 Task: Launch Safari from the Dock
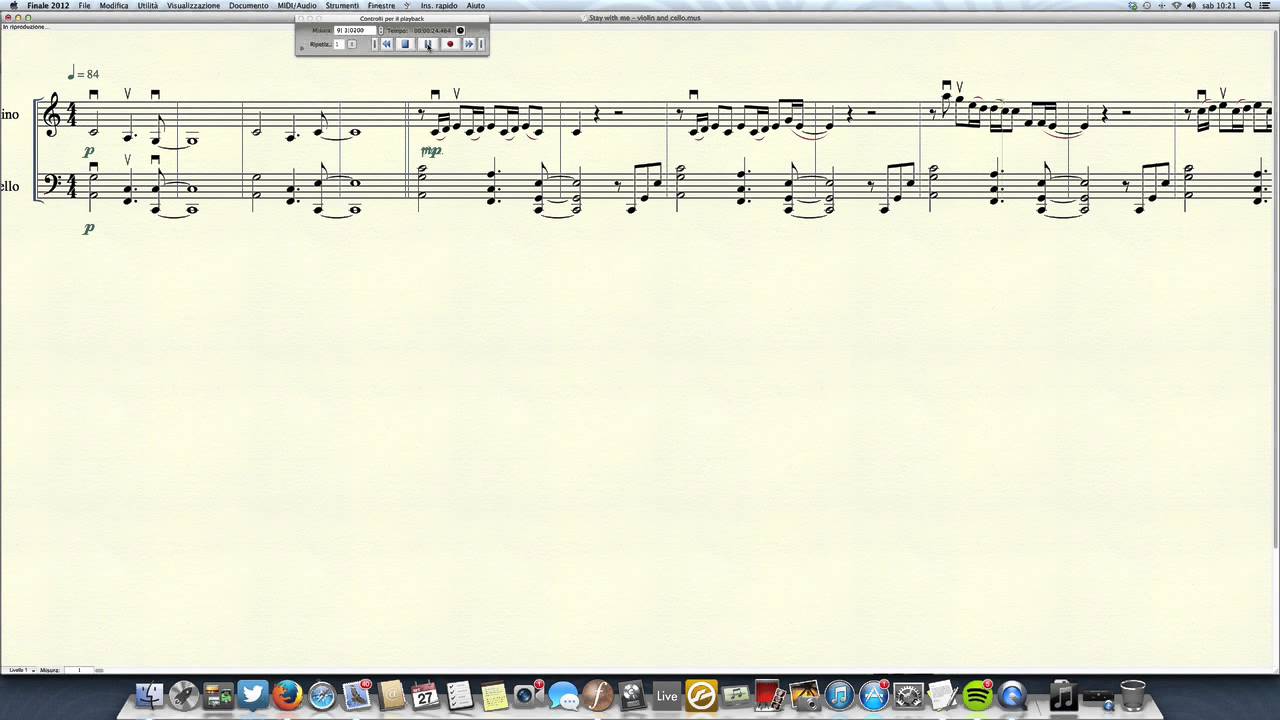[322, 695]
